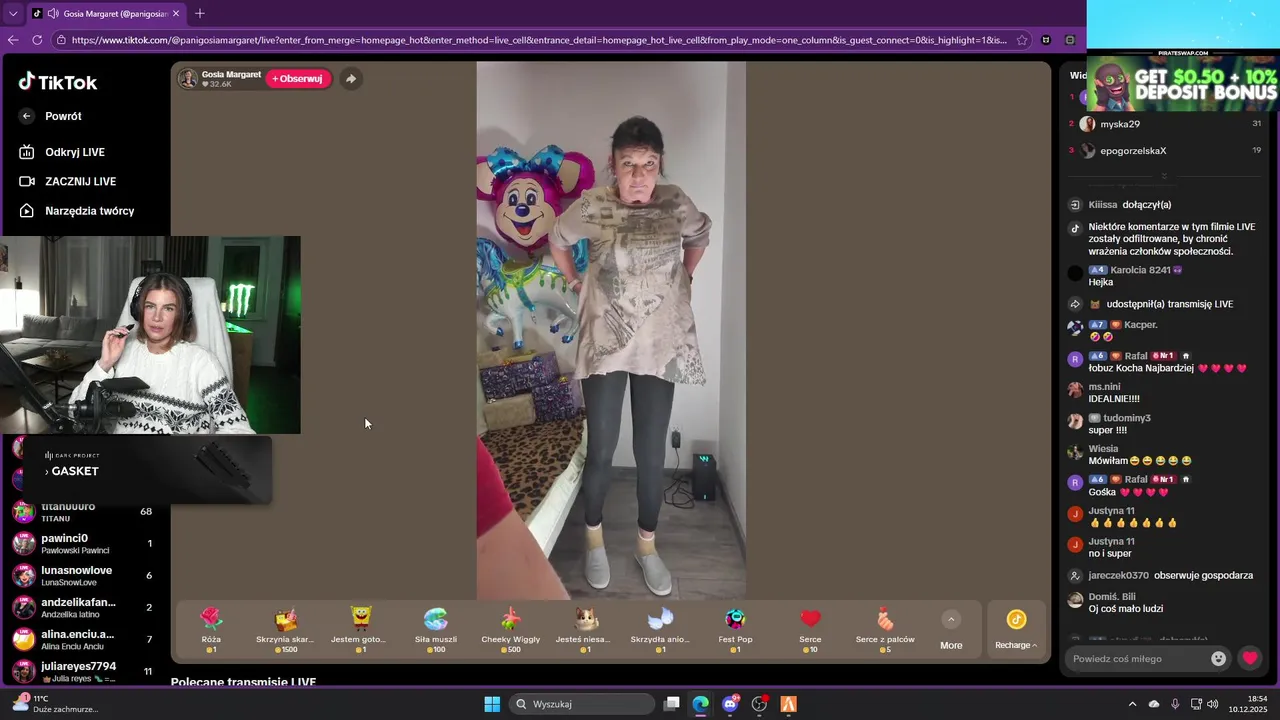This screenshot has height=720, width=1280.
Task: Send the Skrzydła anioła gift
Action: (x=660, y=631)
